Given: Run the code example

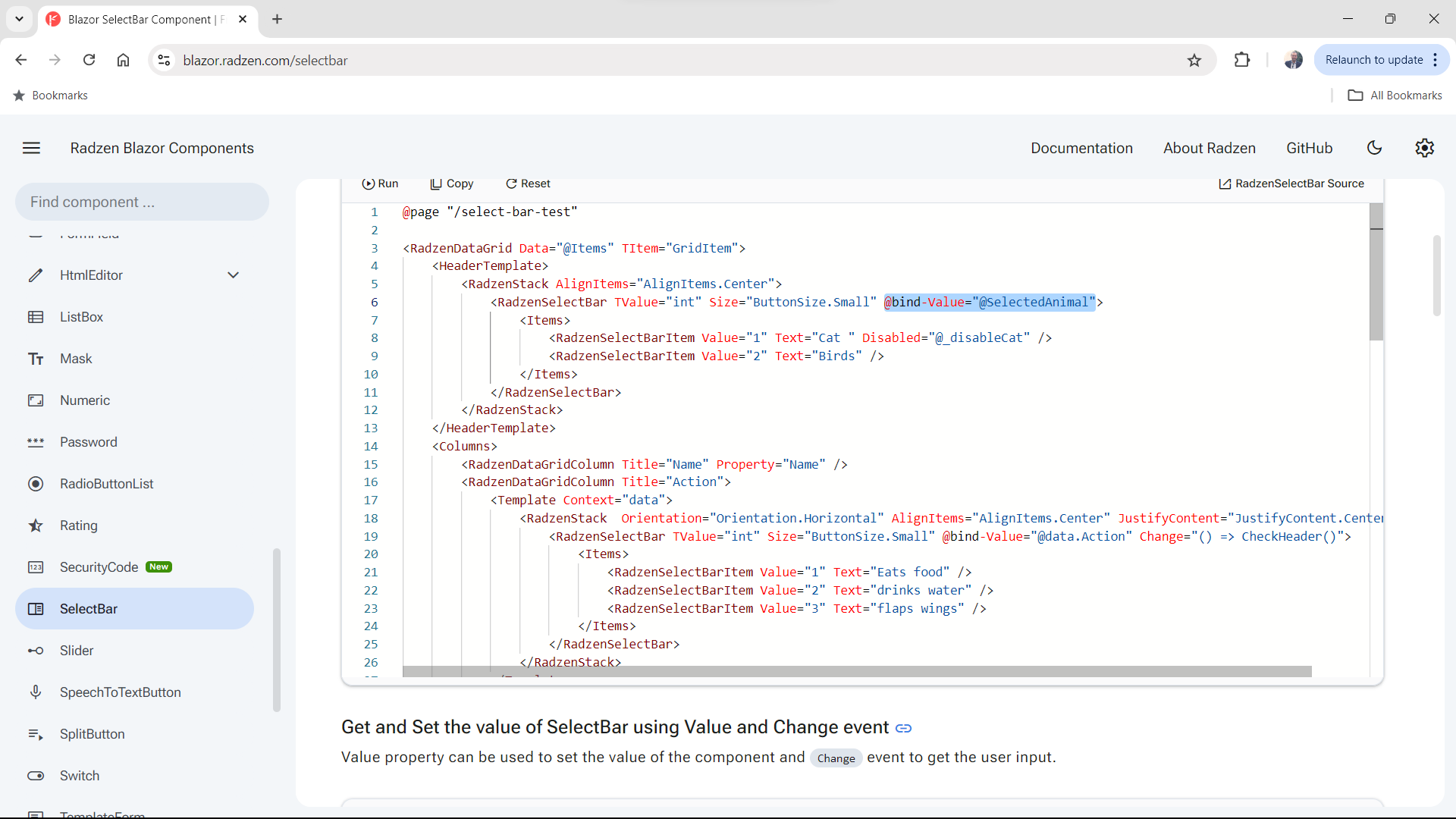Looking at the screenshot, I should [x=380, y=184].
